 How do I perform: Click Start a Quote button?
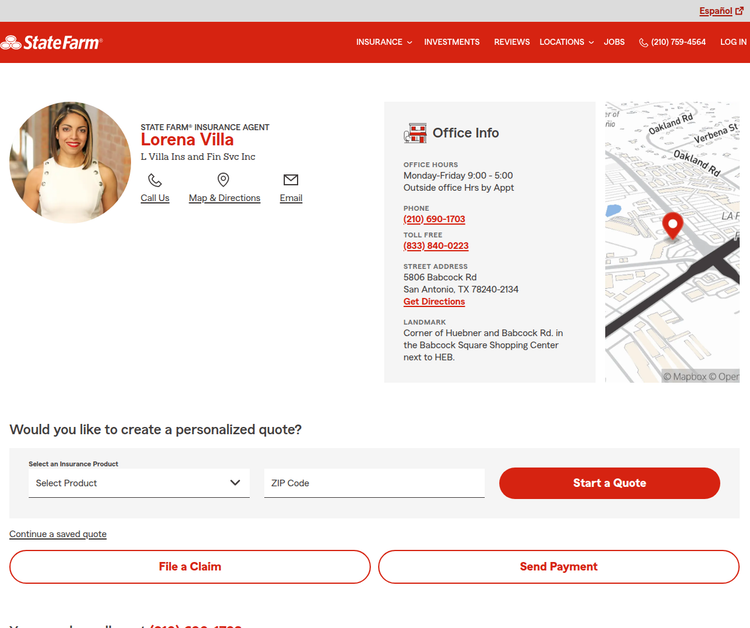pyautogui.click(x=609, y=483)
